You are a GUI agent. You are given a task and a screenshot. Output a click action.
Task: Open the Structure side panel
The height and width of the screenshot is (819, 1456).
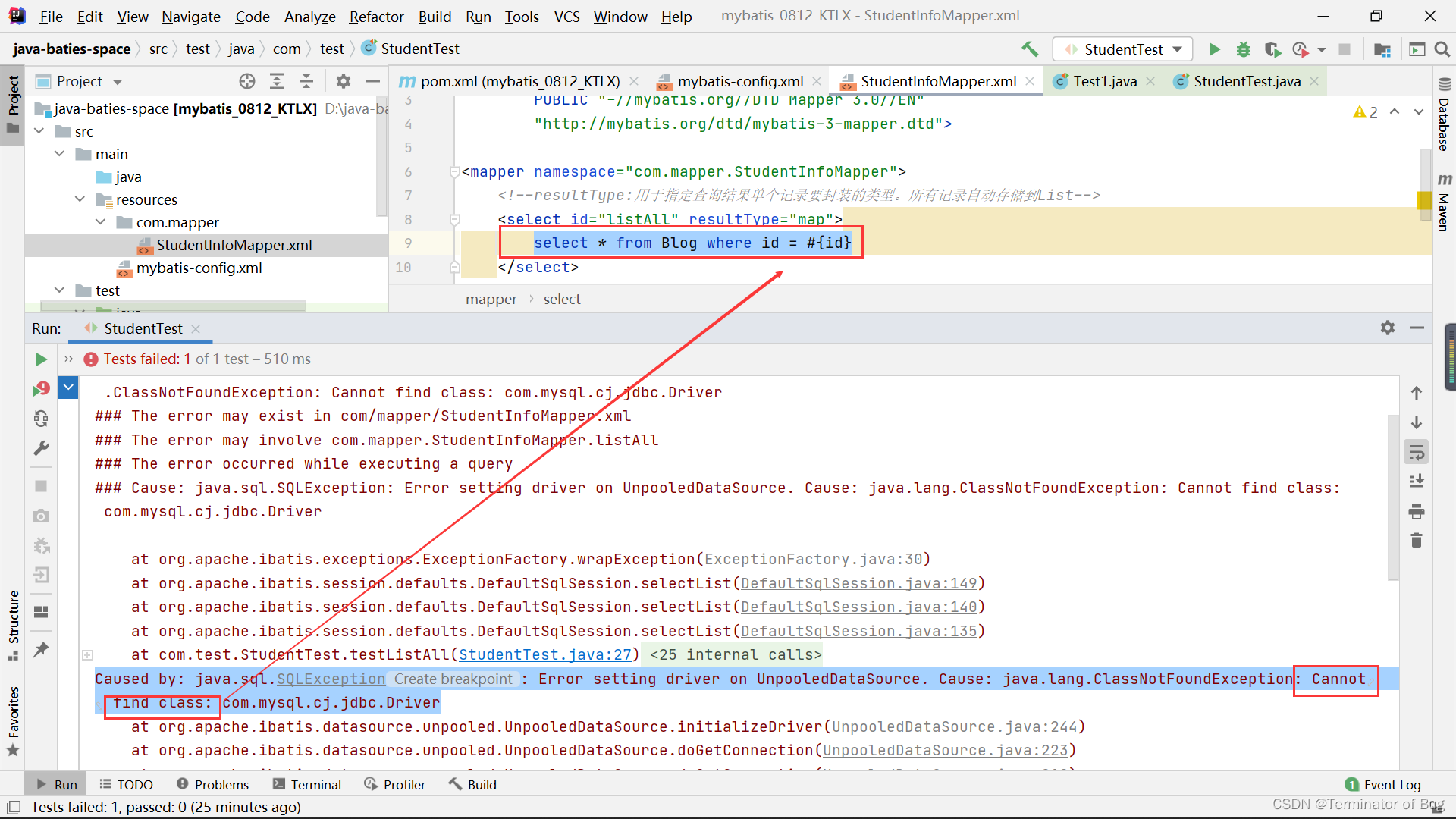pos(14,624)
